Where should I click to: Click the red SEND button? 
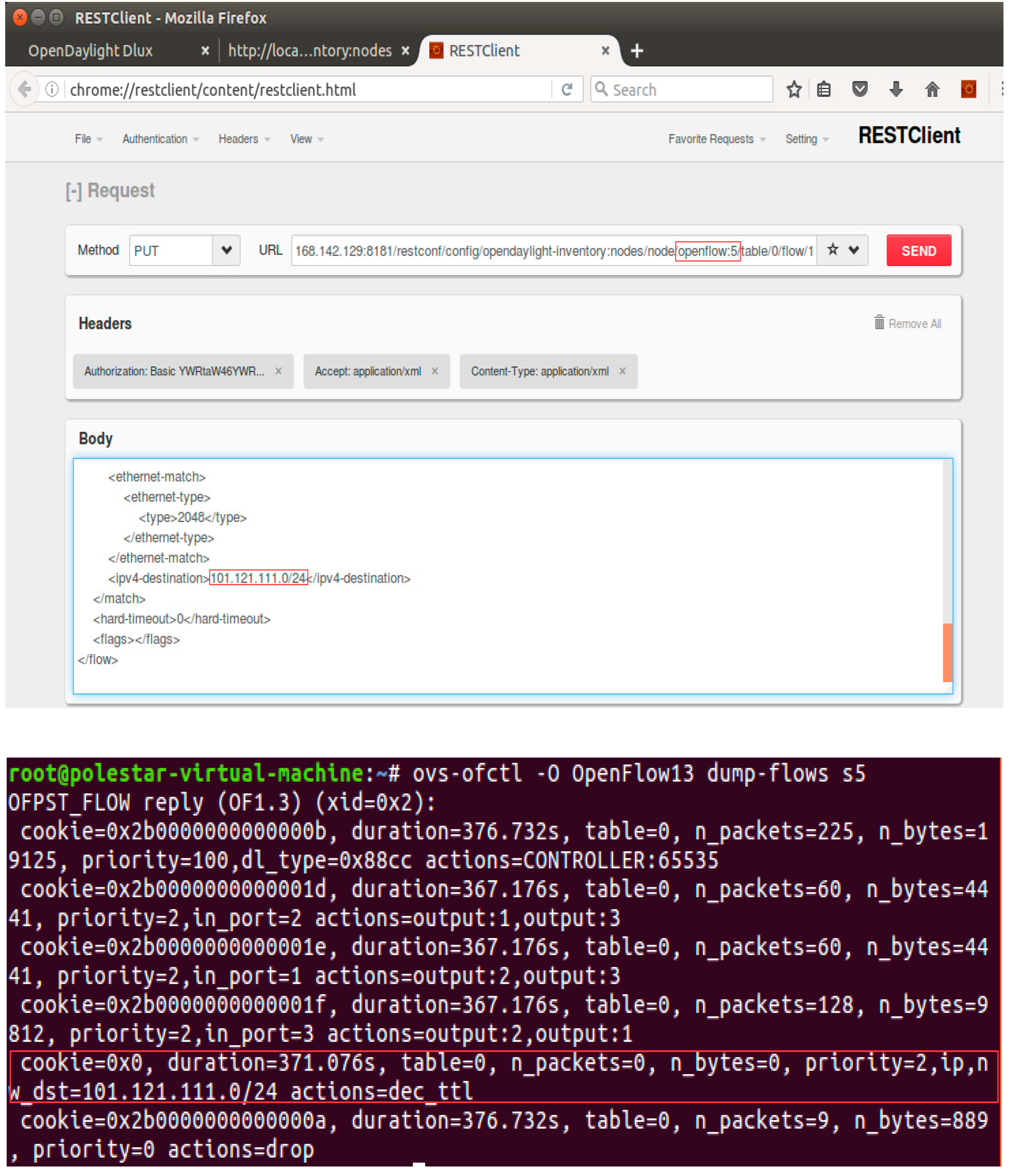point(918,250)
